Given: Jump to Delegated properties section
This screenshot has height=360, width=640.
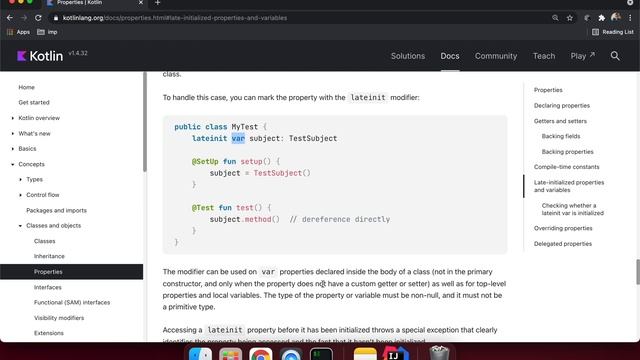Looking at the screenshot, I should coord(563,244).
